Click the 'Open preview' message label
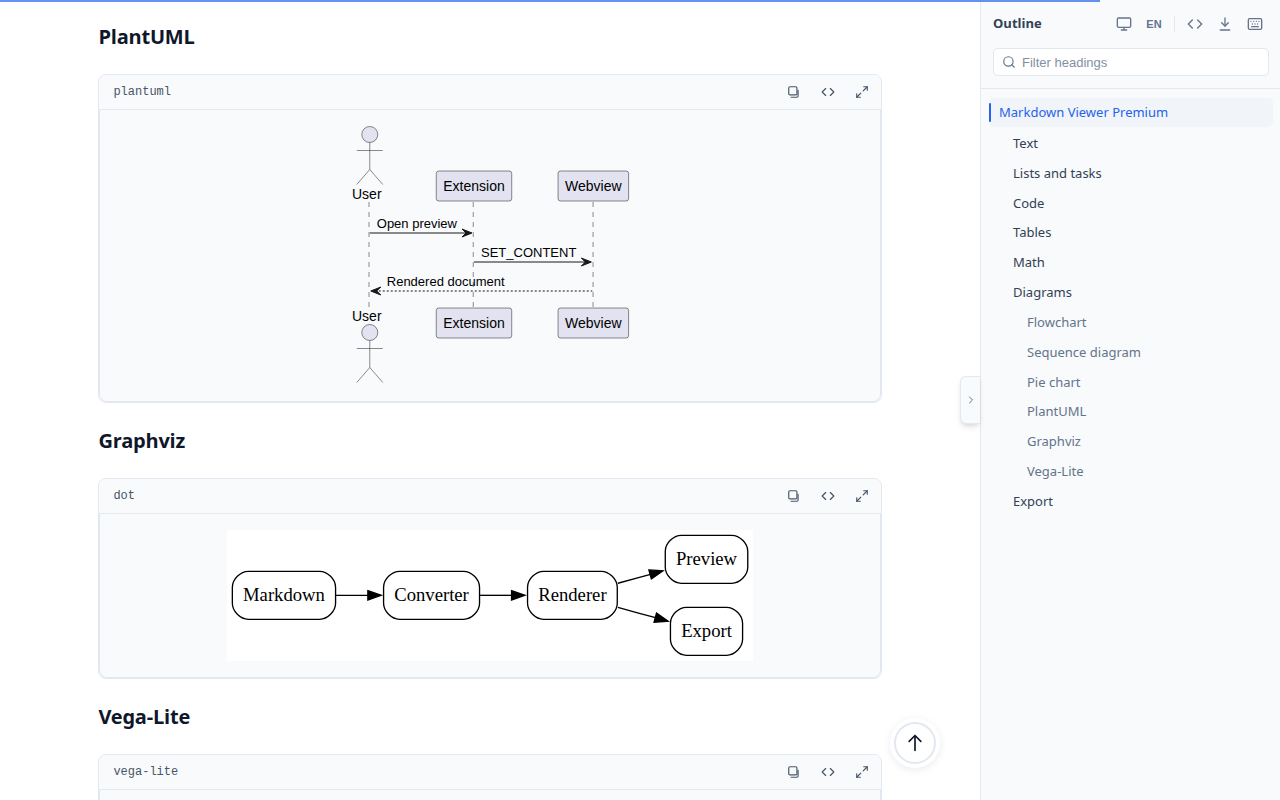Viewport: 1280px width, 800px height. [417, 224]
